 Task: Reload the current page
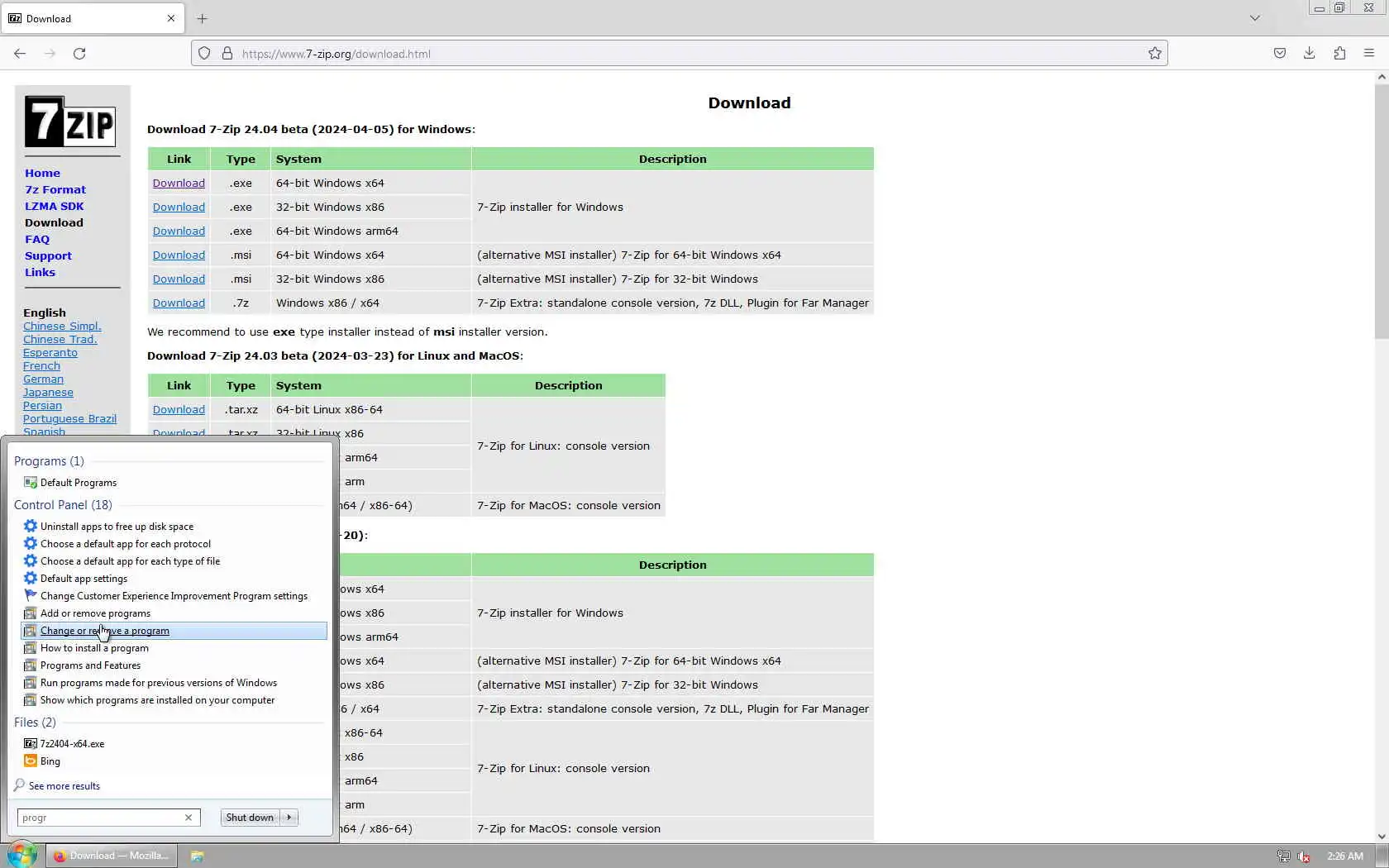click(79, 54)
